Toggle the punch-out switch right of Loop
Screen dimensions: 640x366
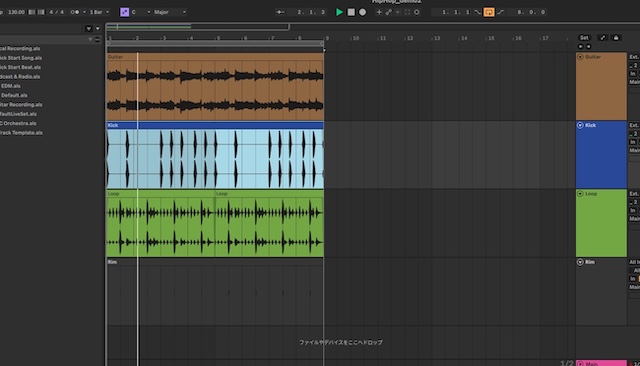click(500, 12)
